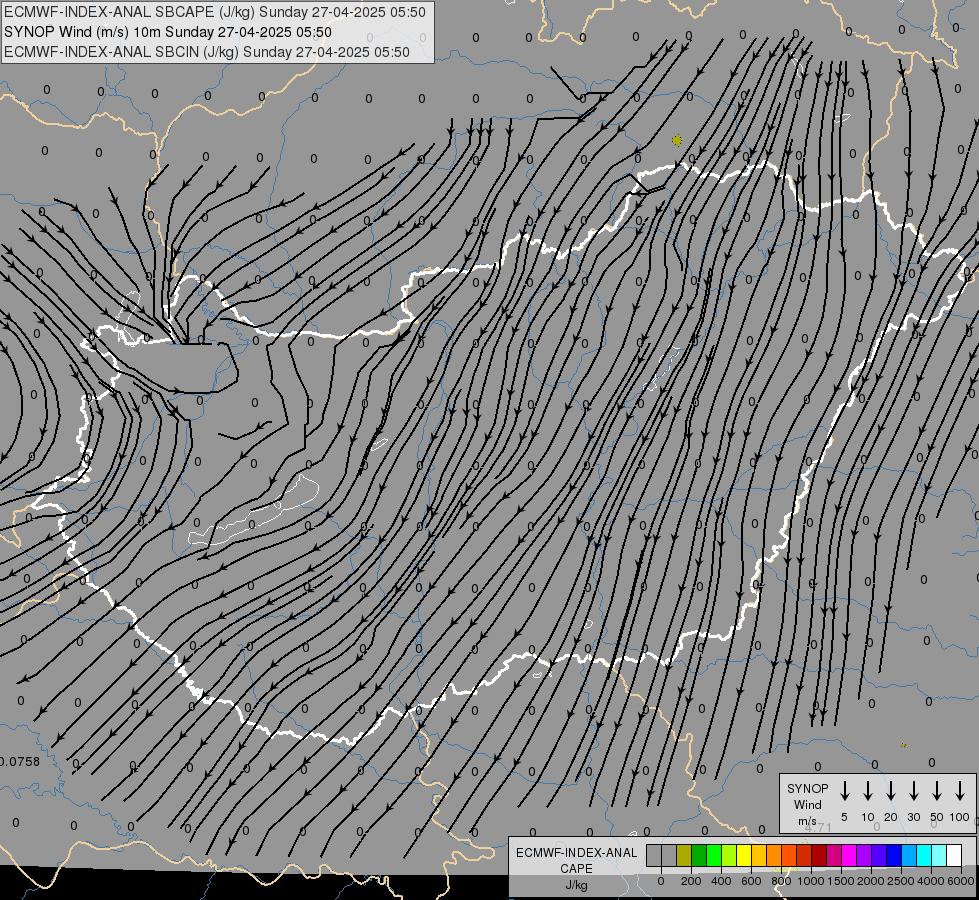The image size is (979, 900).
Task: Click Lake Balaton outline on the map
Action: [253, 511]
